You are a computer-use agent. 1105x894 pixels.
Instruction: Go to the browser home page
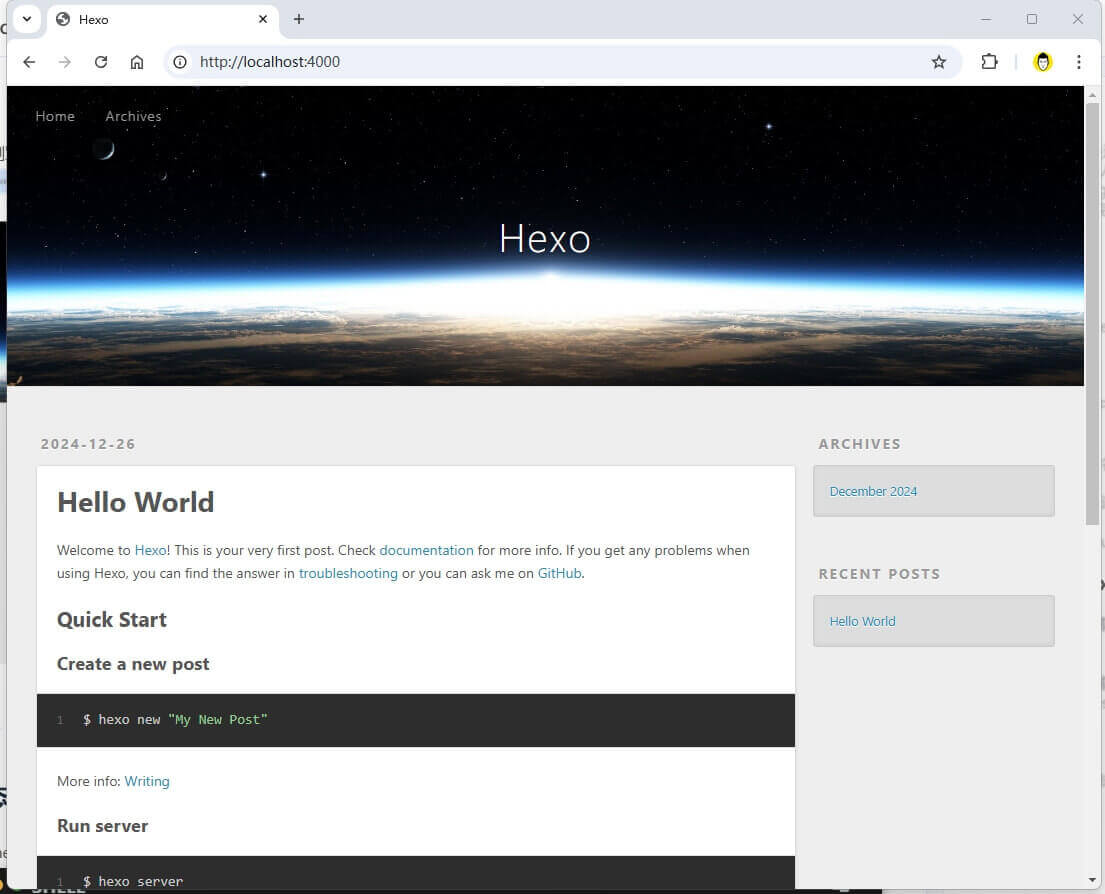(137, 62)
